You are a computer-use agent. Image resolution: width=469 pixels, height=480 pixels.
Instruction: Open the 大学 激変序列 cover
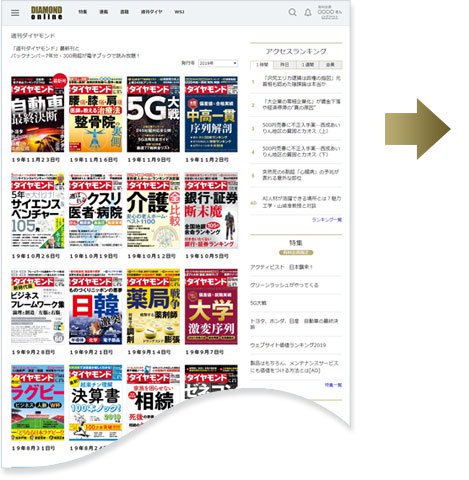[x=211, y=307]
